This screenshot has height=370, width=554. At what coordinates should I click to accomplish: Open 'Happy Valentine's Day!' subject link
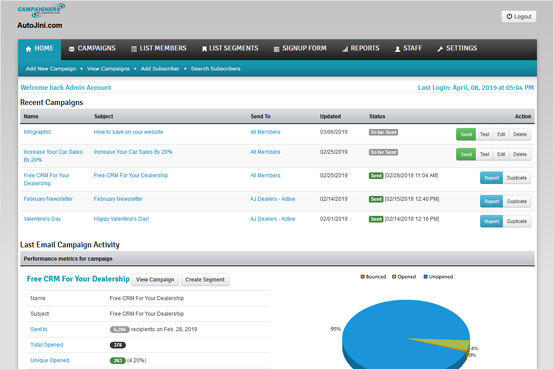pyautogui.click(x=121, y=219)
